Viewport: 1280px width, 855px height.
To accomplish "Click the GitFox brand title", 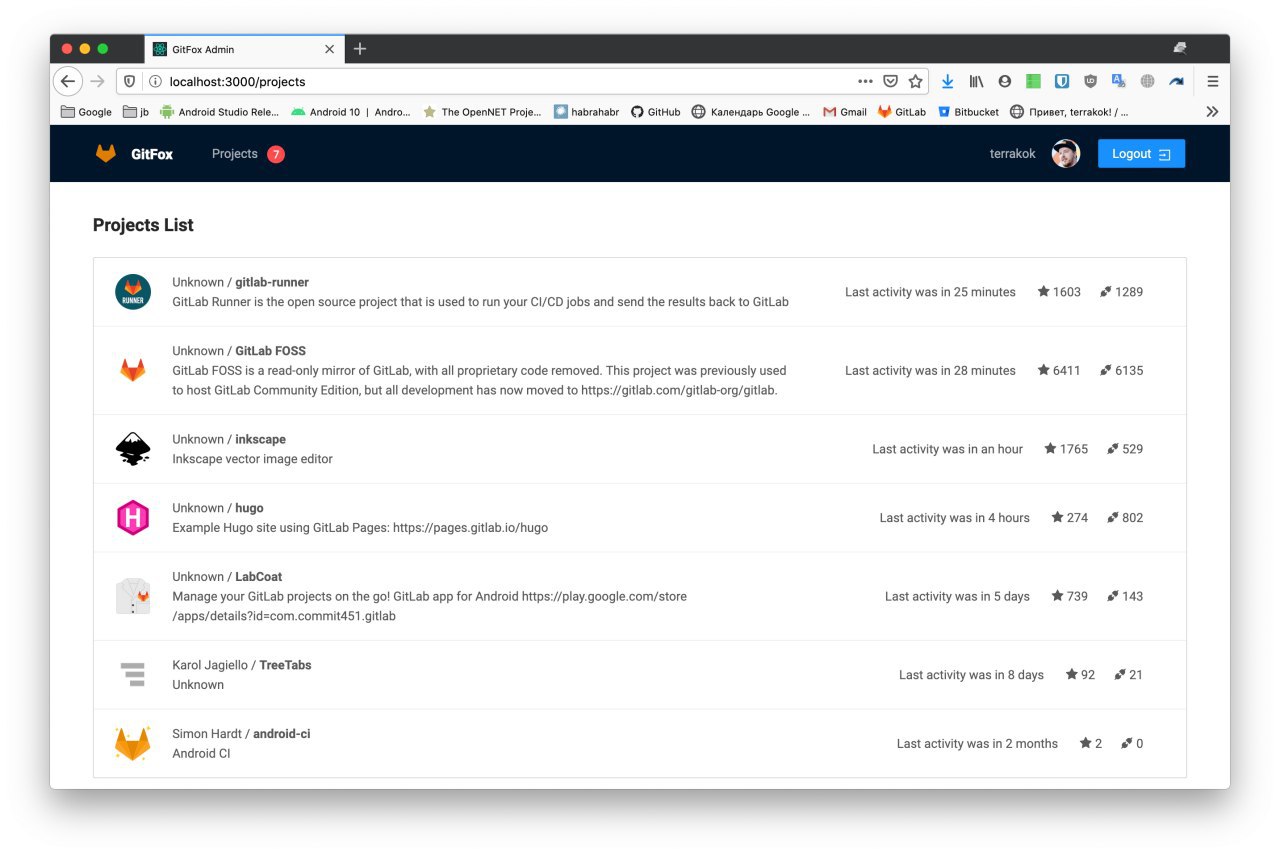I will pyautogui.click(x=152, y=154).
